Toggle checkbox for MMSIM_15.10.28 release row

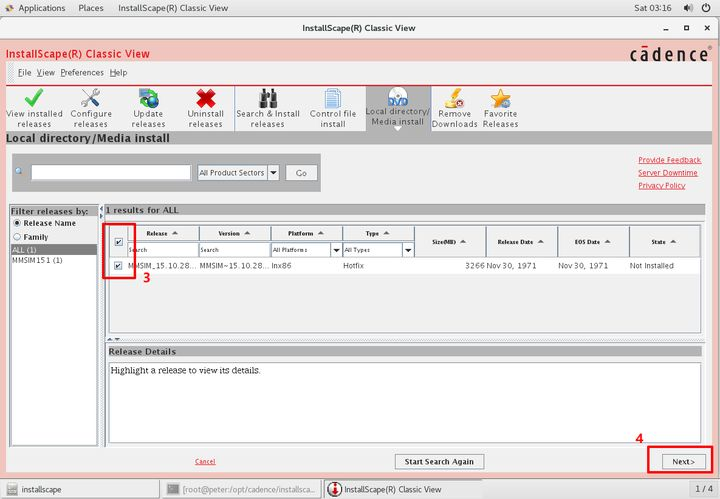coord(118,265)
